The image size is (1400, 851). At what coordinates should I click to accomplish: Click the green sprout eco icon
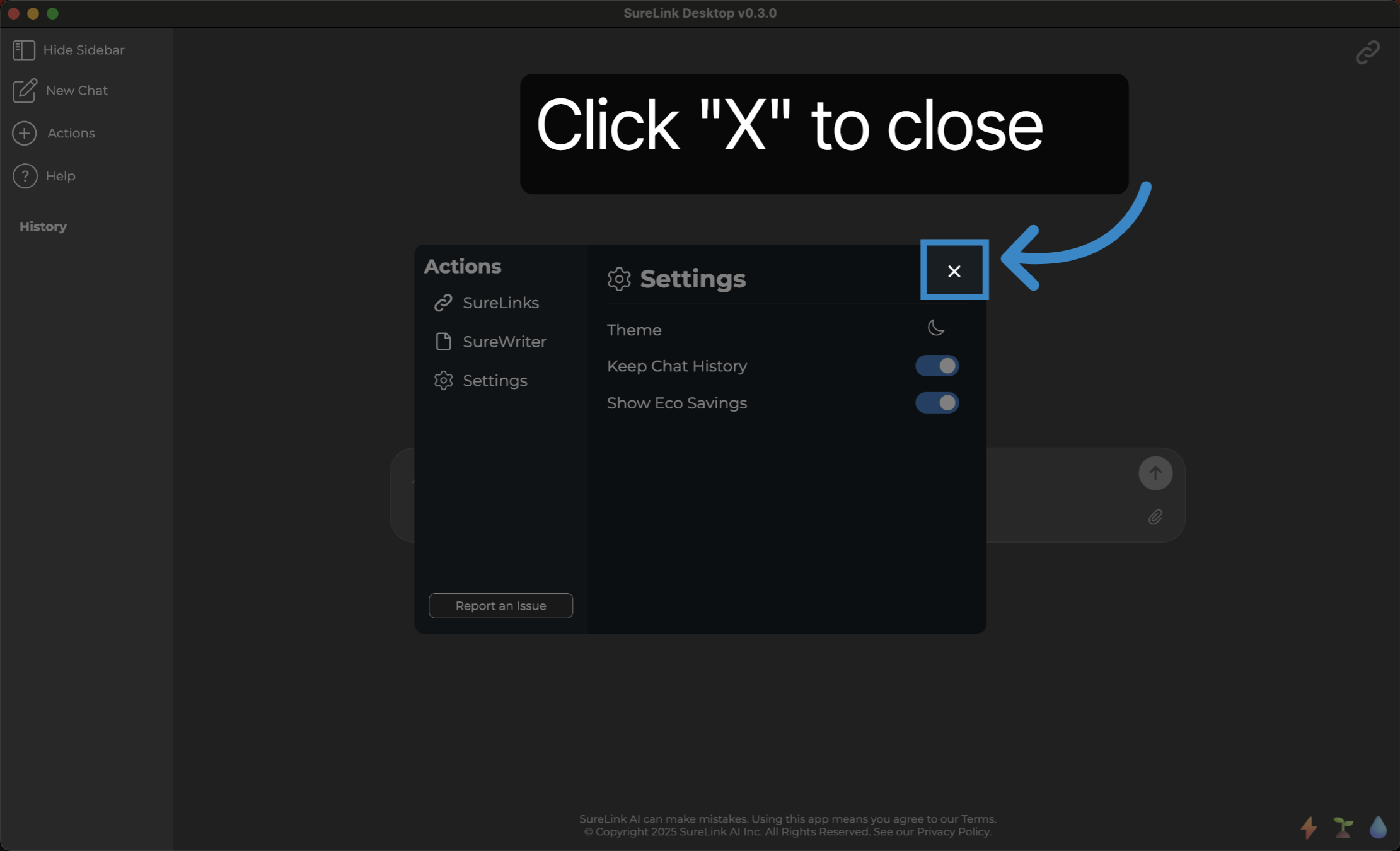click(x=1343, y=827)
